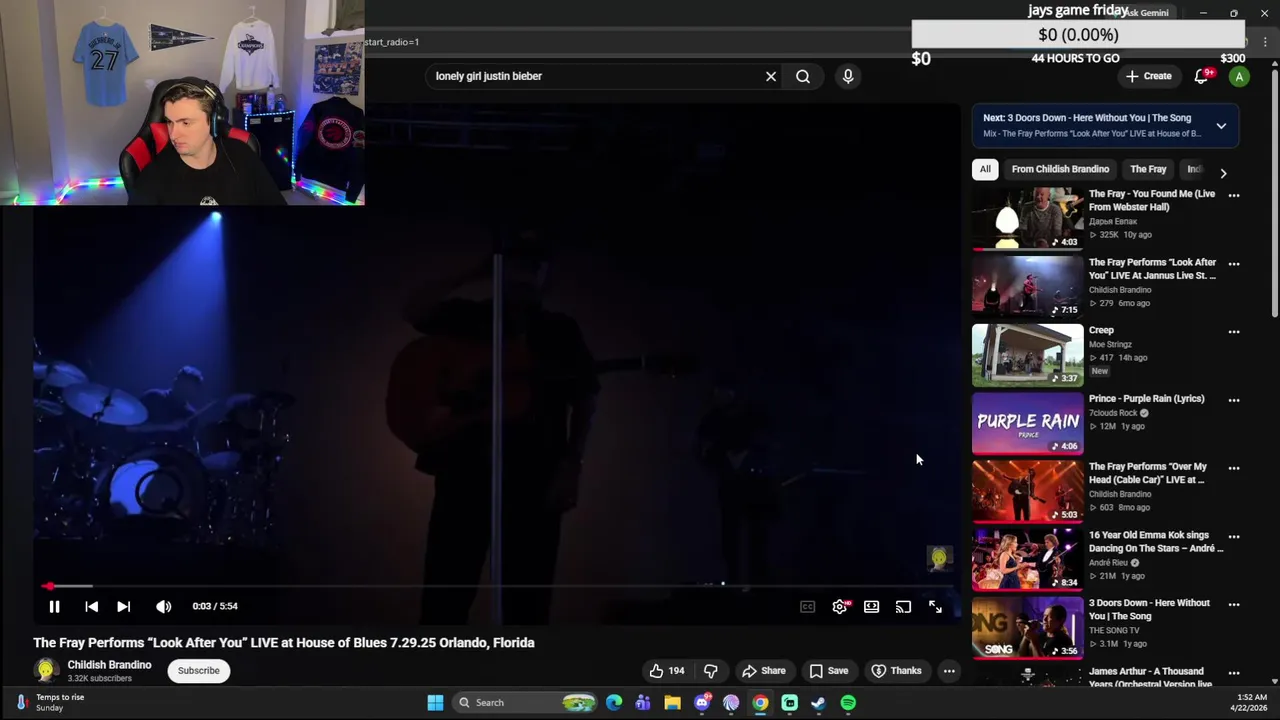Switch to Chrome in taskbar
Image resolution: width=1280 pixels, height=720 pixels.
(760, 703)
